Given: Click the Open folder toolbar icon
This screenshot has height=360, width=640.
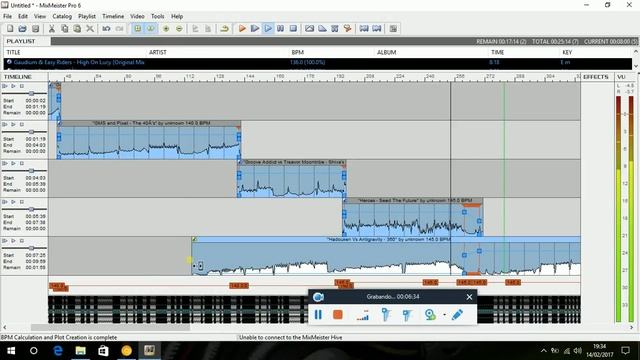Looking at the screenshot, I should [x=22, y=29].
